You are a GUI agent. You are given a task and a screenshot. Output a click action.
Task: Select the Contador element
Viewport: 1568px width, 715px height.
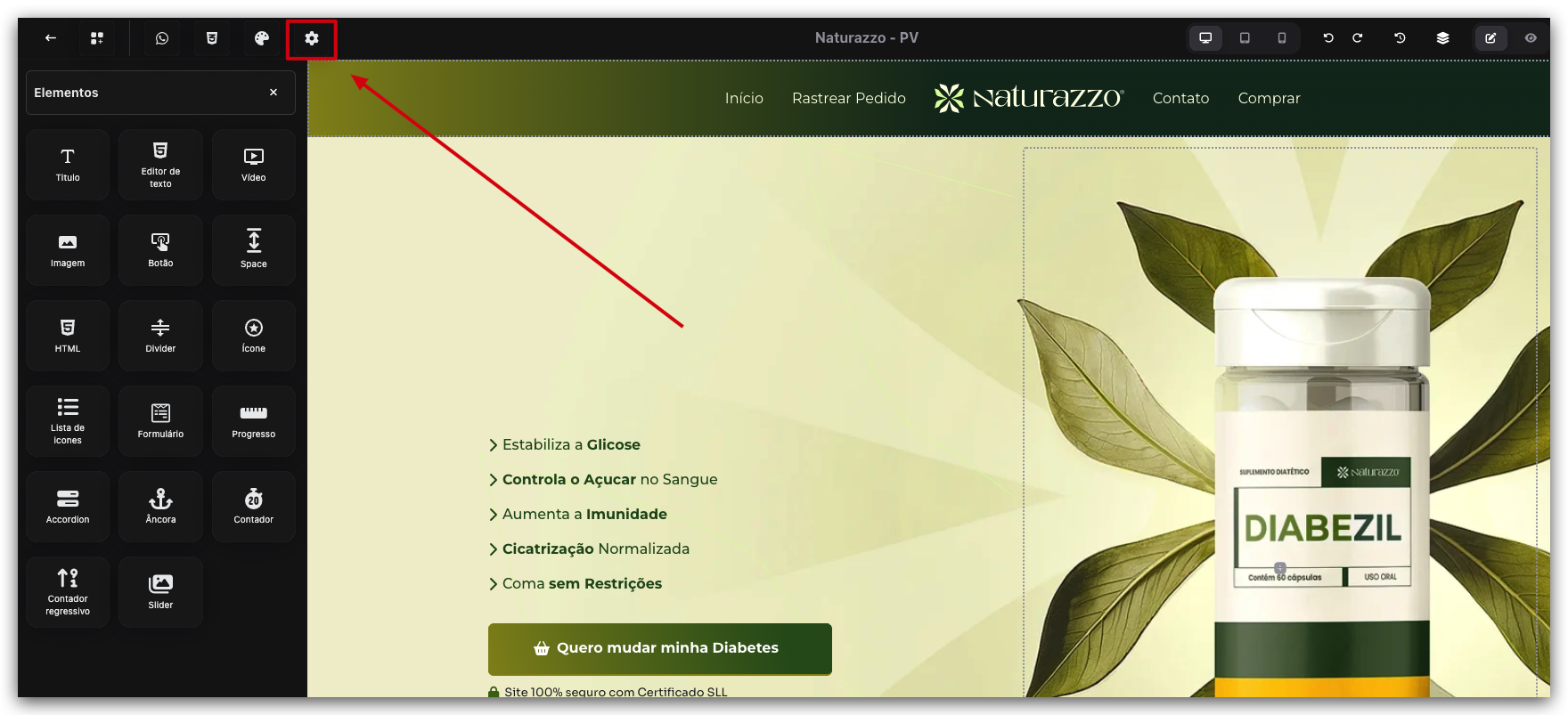coord(254,507)
